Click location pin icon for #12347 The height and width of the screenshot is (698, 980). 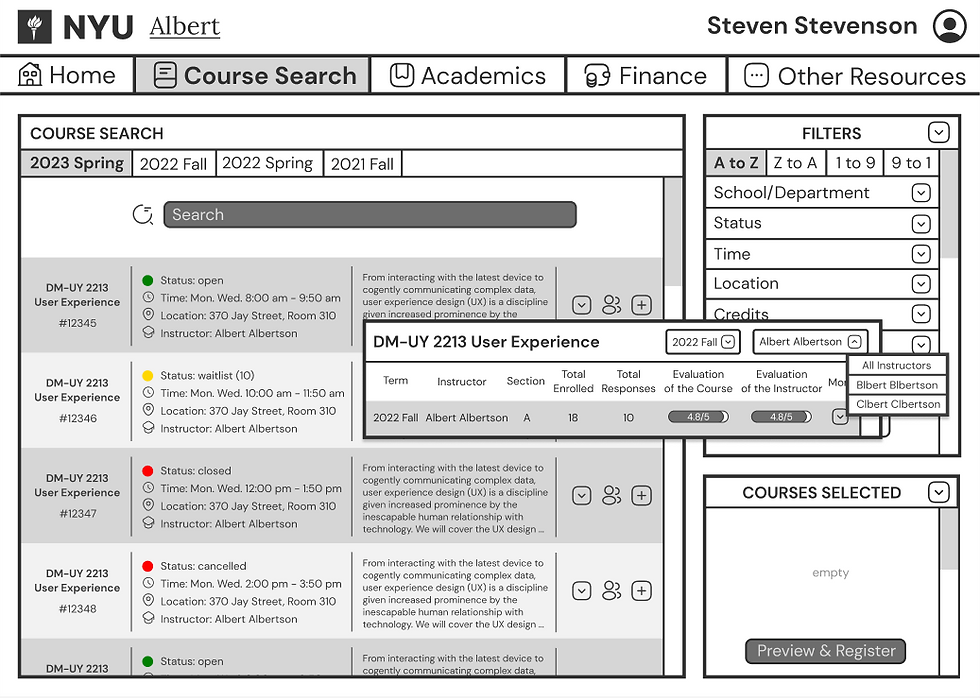pos(148,505)
